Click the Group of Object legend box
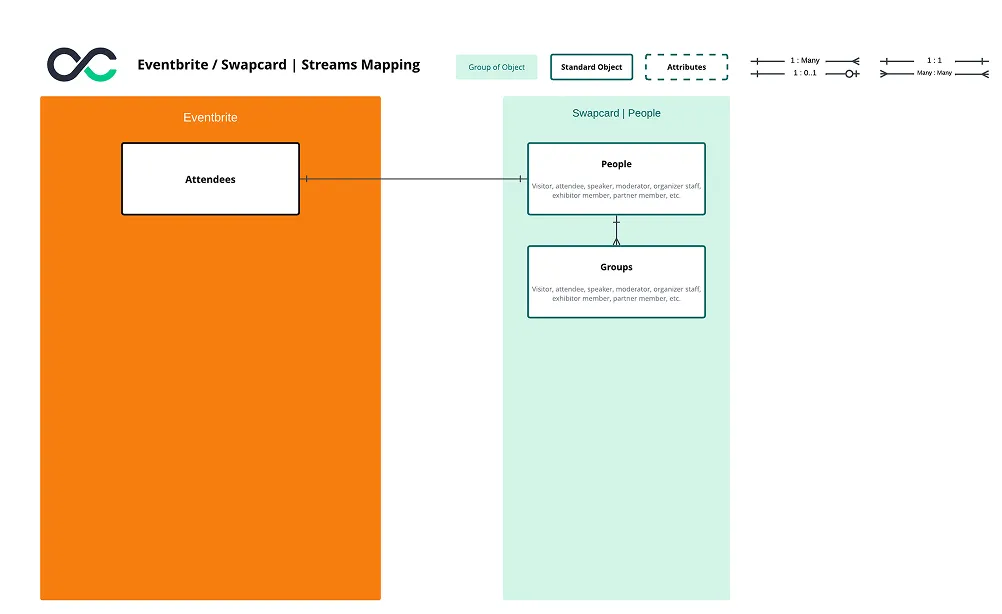Screen dimensions: 1002x614 497,67
